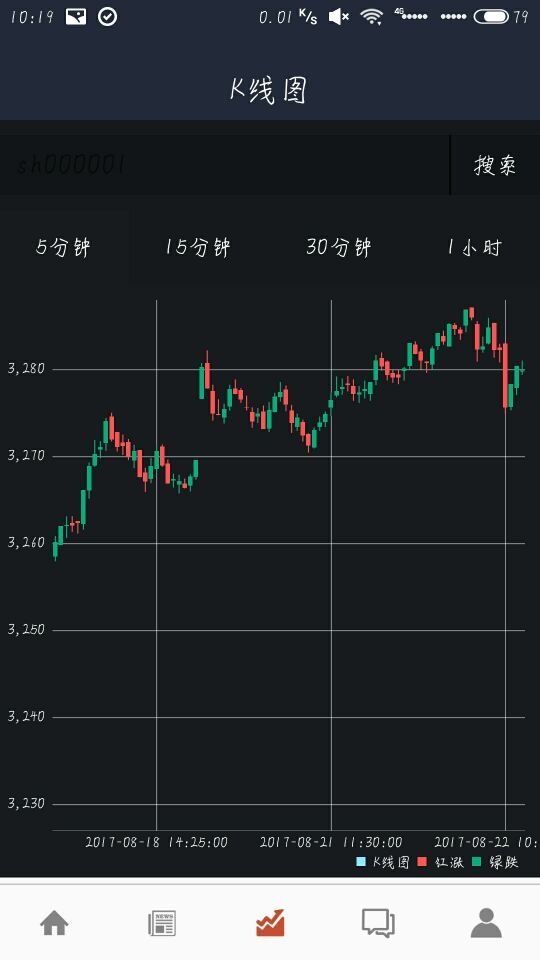Tap the picture notification icon in status bar
Screen dimensions: 540x960
click(x=76, y=17)
